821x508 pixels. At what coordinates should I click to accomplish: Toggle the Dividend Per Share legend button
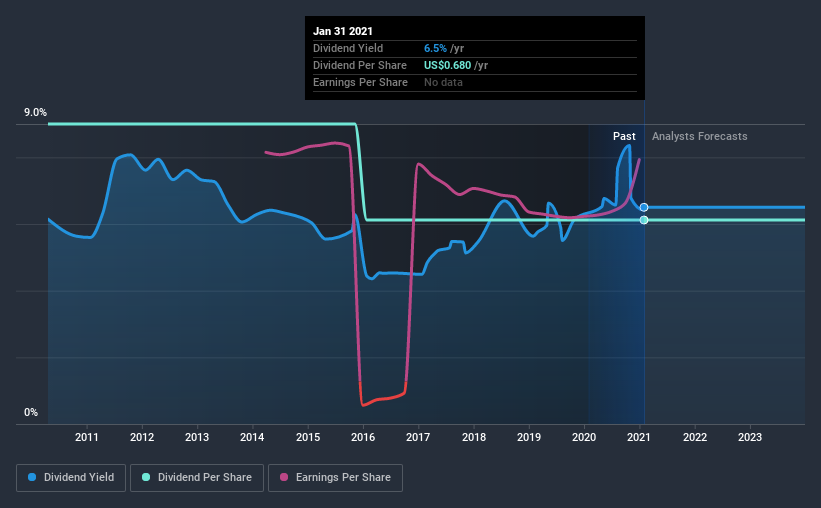[197, 478]
